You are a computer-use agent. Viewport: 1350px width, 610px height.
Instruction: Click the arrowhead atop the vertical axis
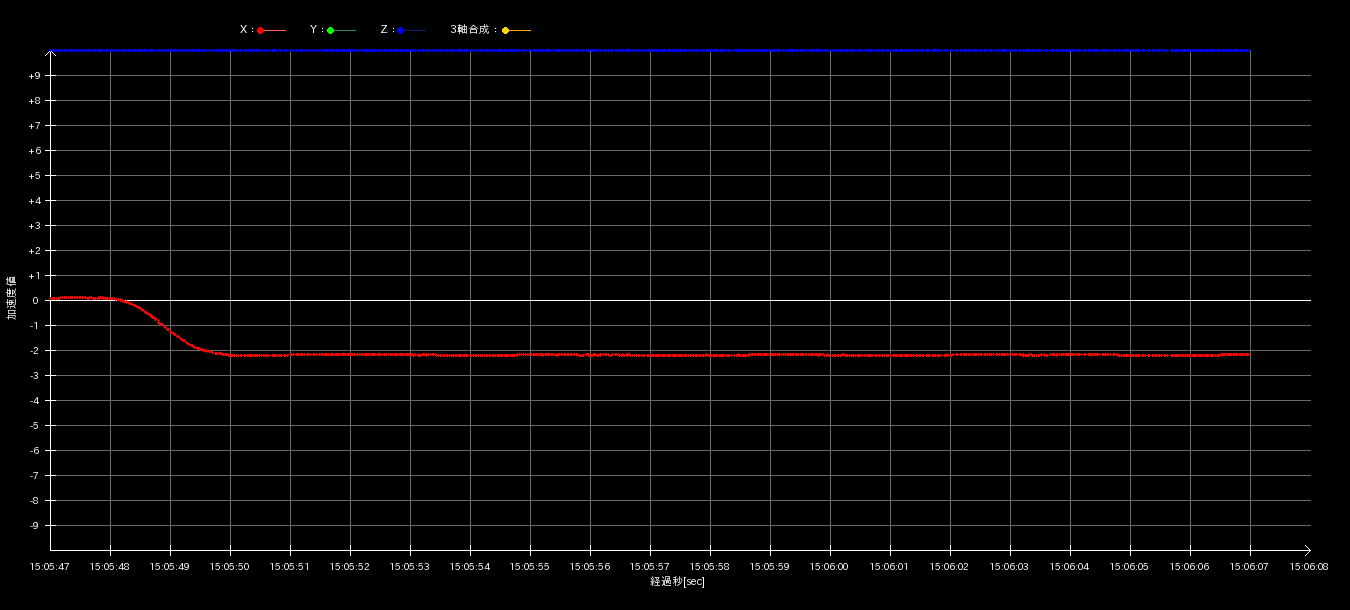tap(51, 53)
